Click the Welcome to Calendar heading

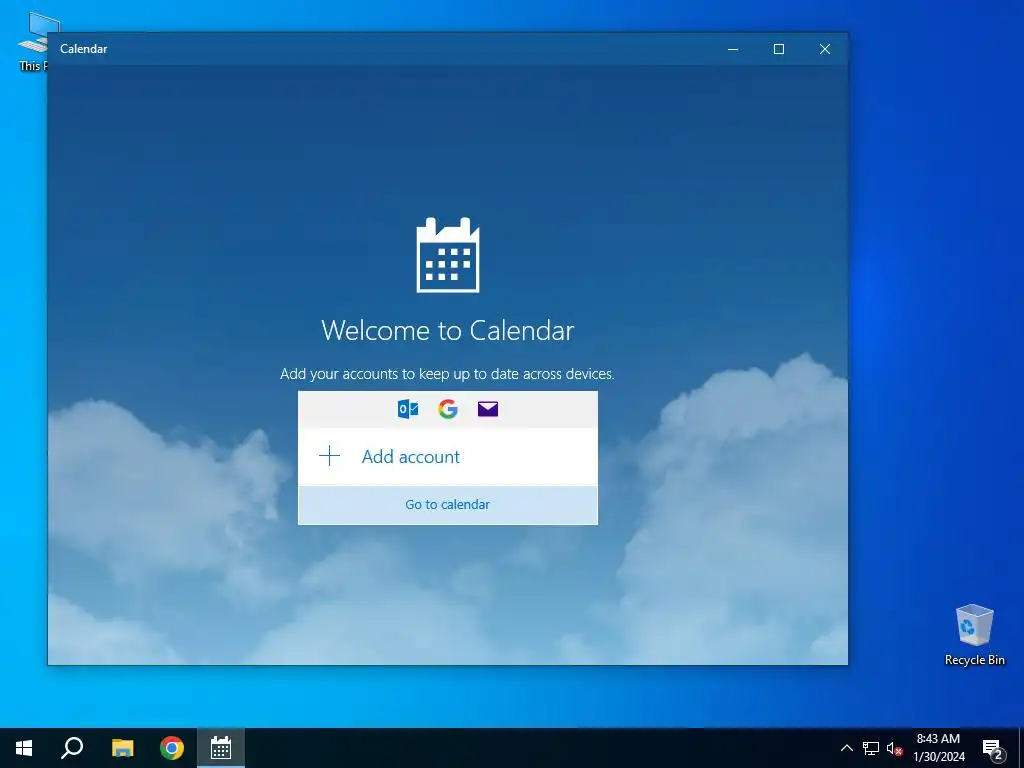[x=447, y=330]
